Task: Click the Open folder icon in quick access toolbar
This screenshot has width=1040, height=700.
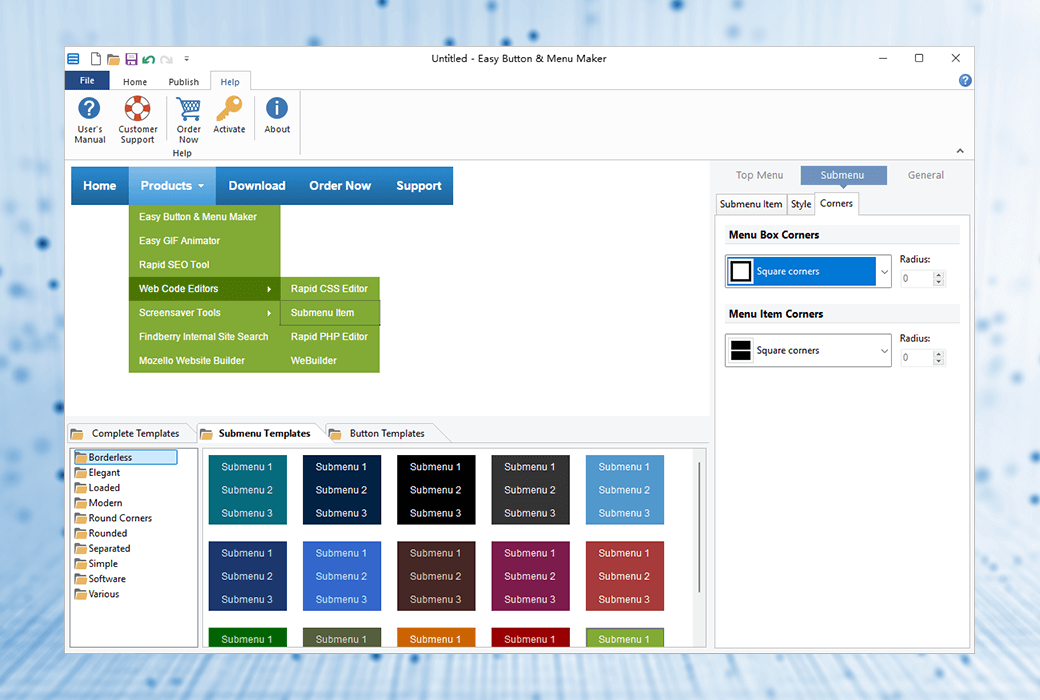Action: (113, 60)
